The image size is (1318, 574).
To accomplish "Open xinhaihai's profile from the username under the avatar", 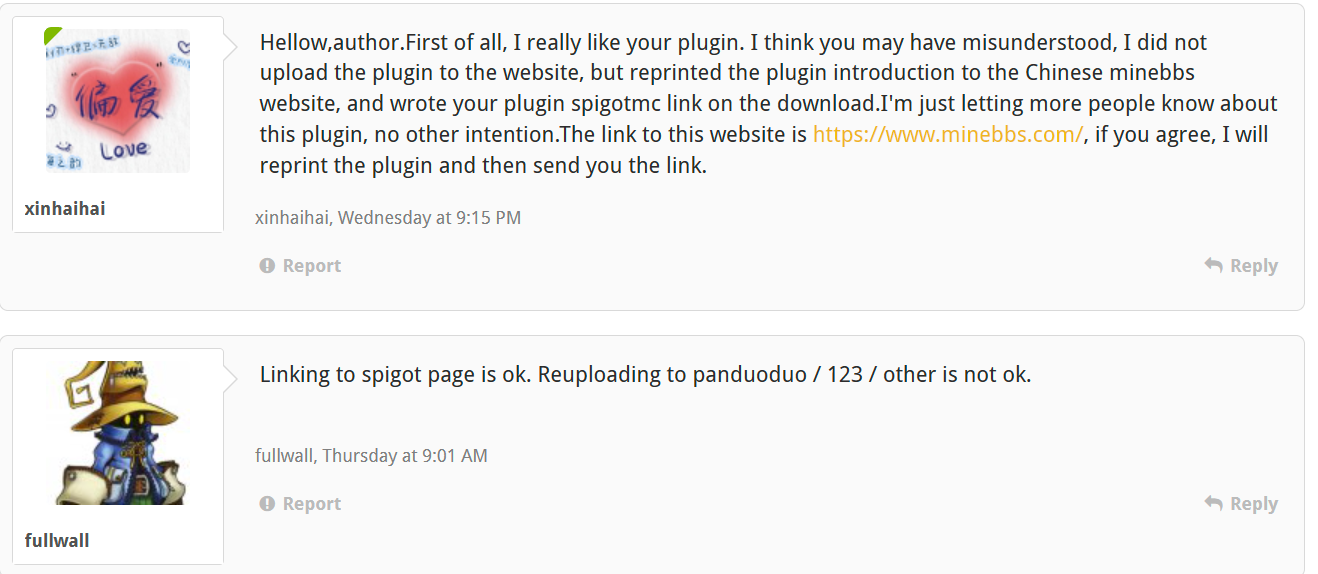I will [65, 208].
